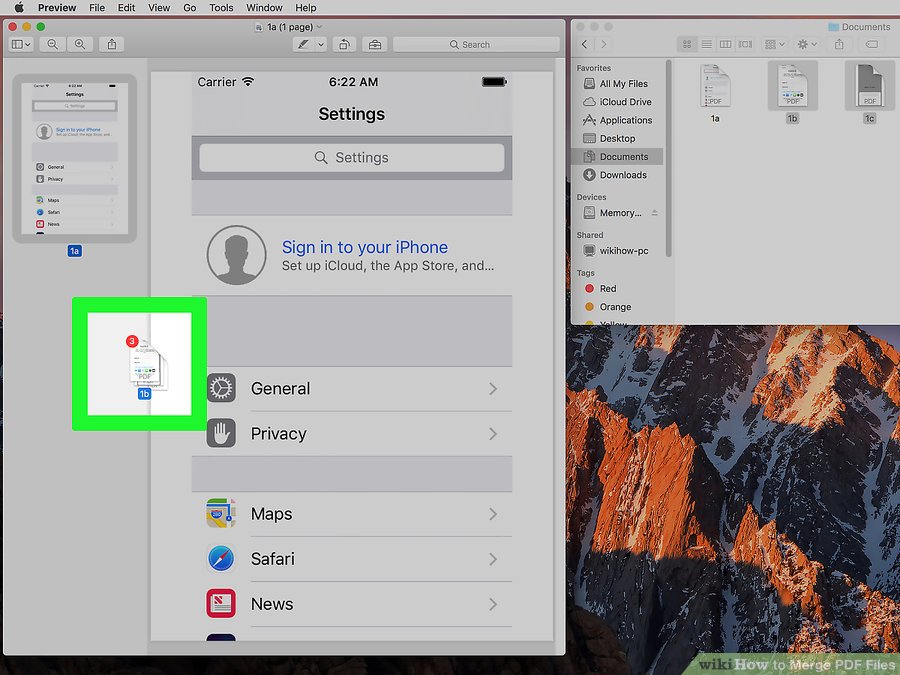Open the Edit menu

126,7
